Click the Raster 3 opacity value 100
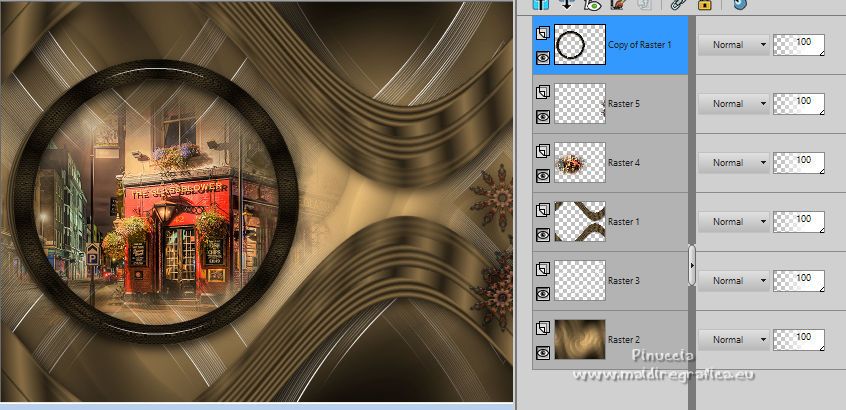The image size is (846, 410). [x=799, y=281]
